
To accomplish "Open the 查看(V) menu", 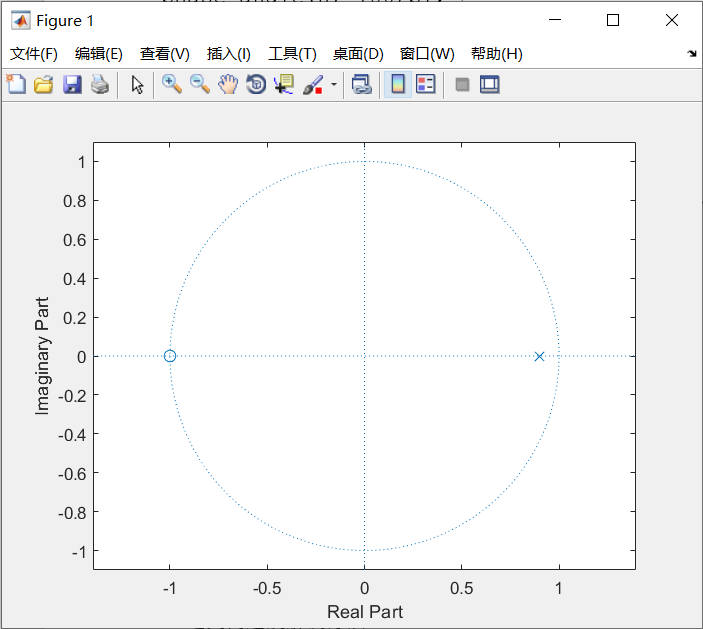I will [165, 54].
